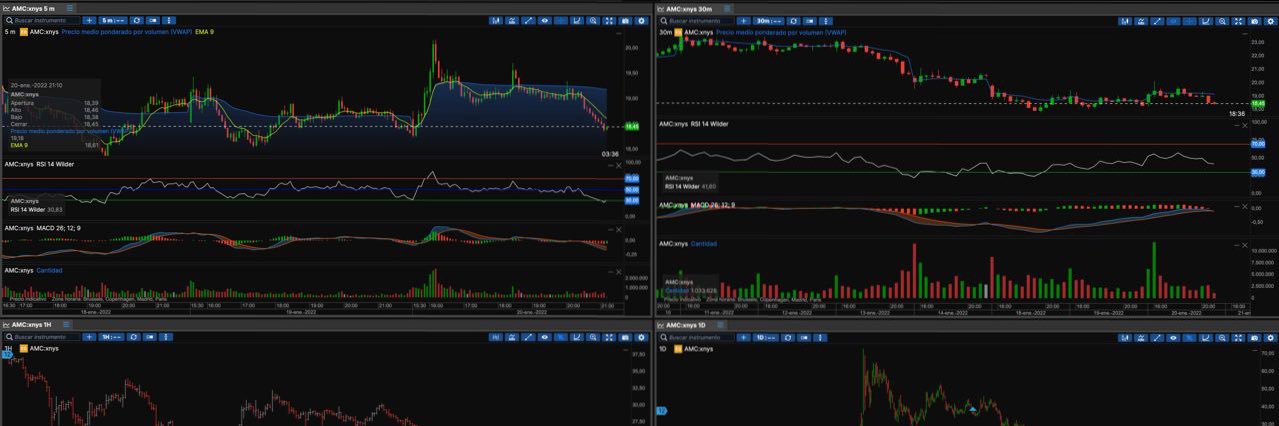
Task: Open settings gear of 30m chart
Action: point(1270,20)
